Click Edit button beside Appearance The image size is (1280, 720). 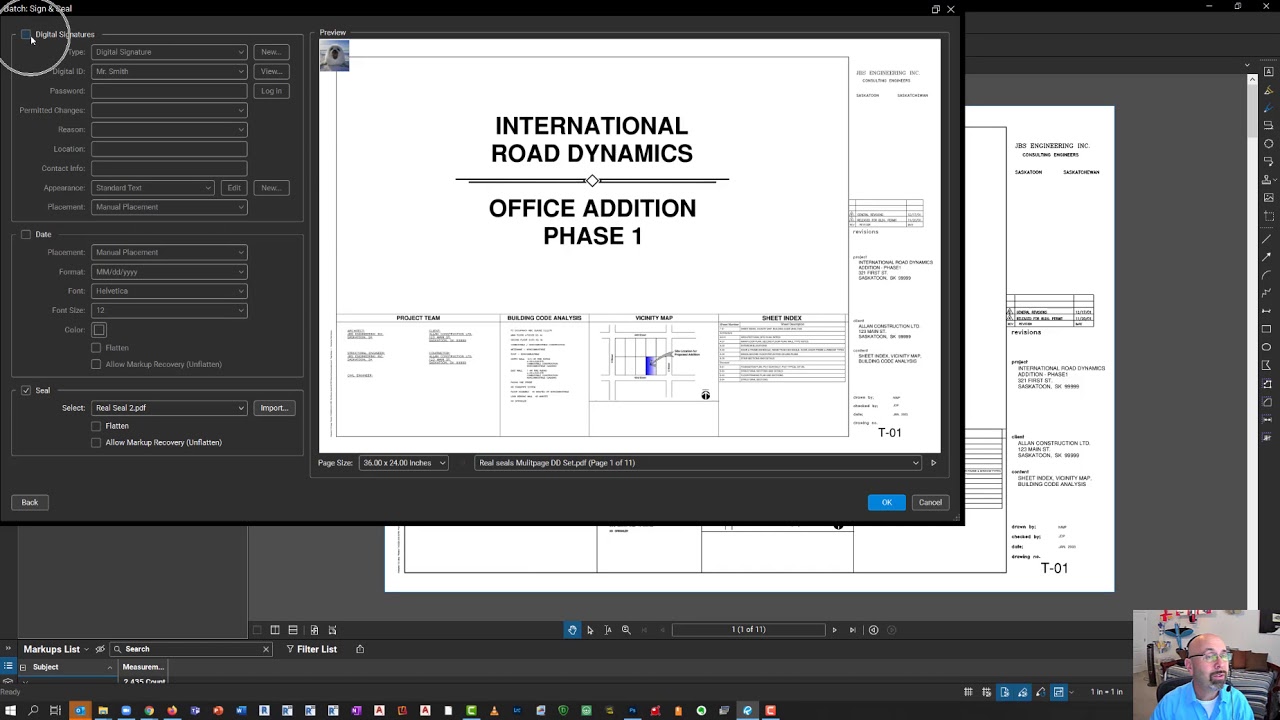(233, 188)
